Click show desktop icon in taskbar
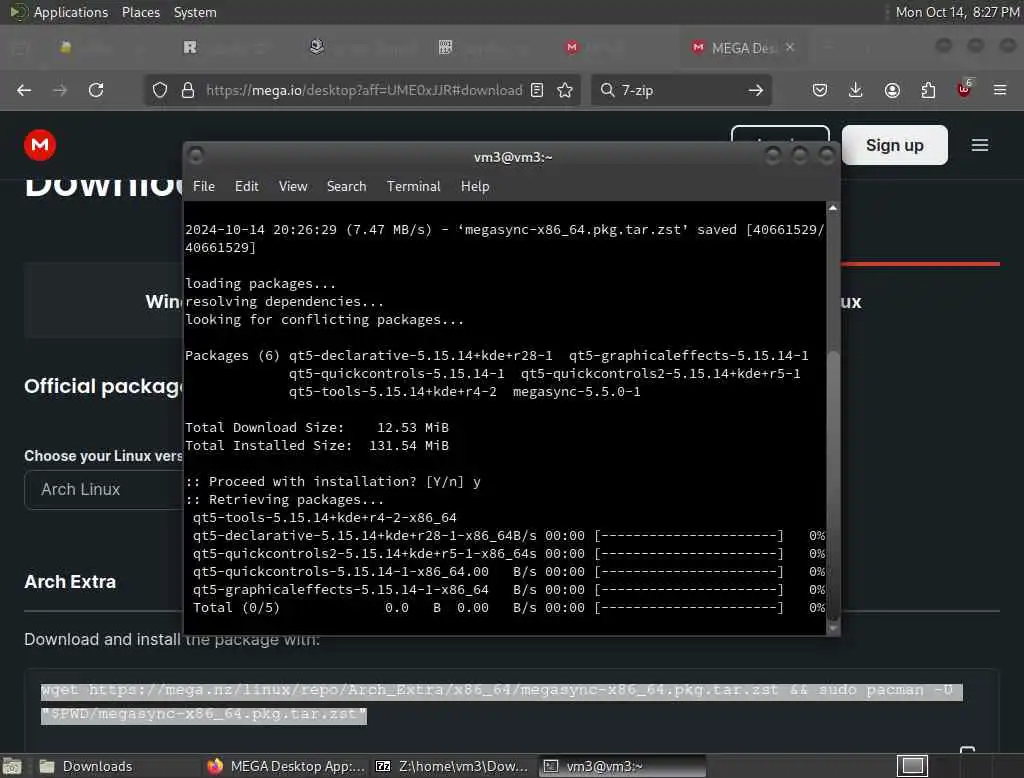1024x778 pixels. (x=12, y=766)
